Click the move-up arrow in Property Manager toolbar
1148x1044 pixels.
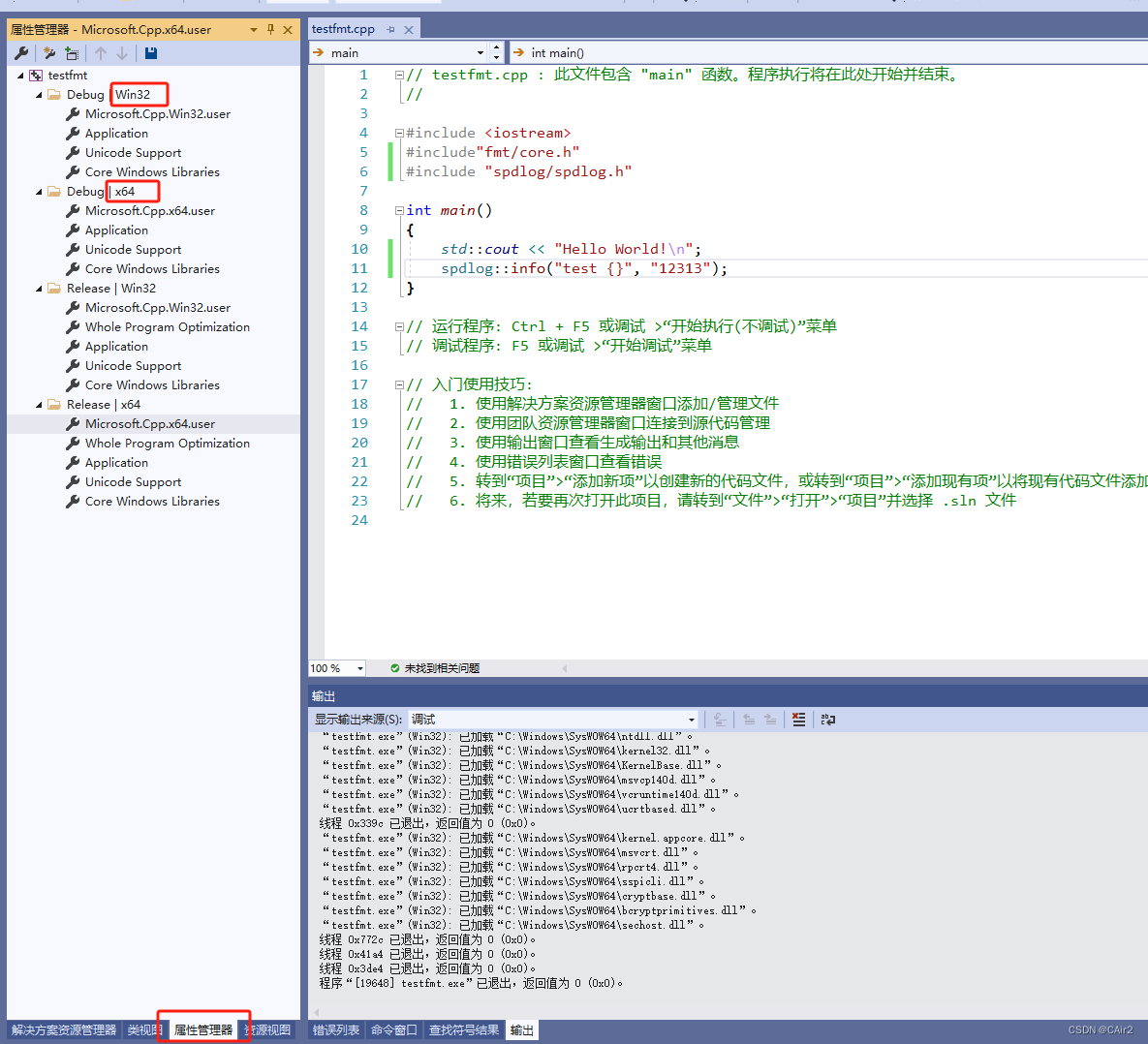[101, 52]
